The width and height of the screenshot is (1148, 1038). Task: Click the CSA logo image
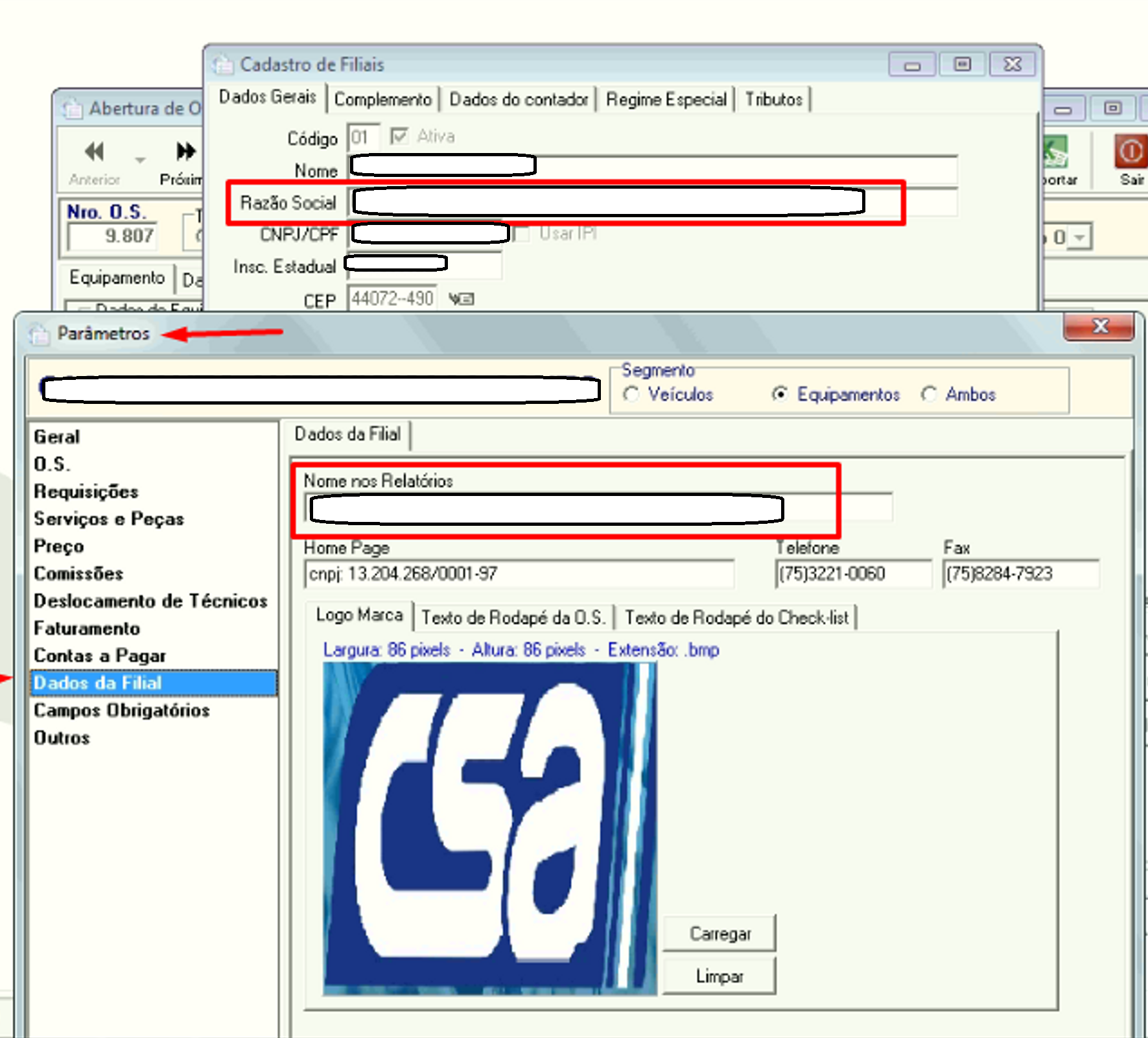pos(490,829)
